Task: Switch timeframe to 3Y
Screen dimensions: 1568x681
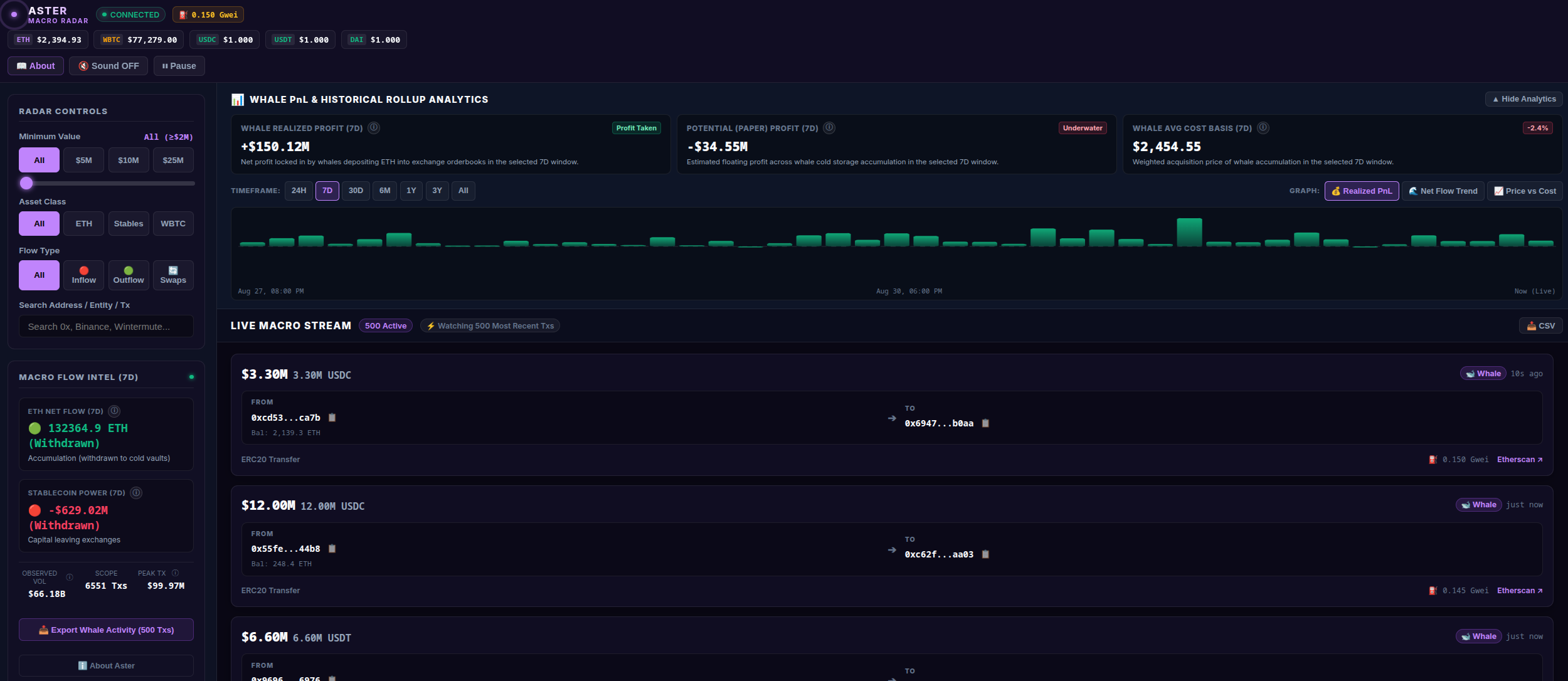Action: (x=437, y=191)
